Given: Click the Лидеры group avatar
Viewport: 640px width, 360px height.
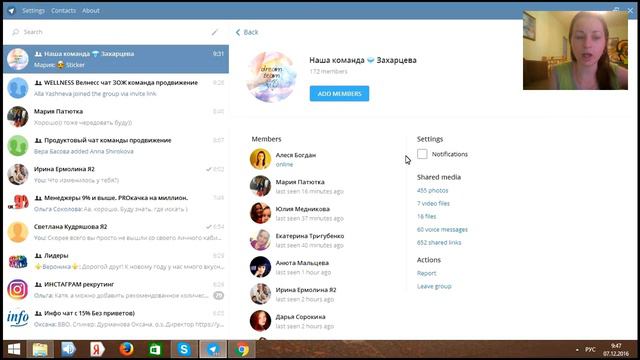Looking at the screenshot, I should [18, 261].
